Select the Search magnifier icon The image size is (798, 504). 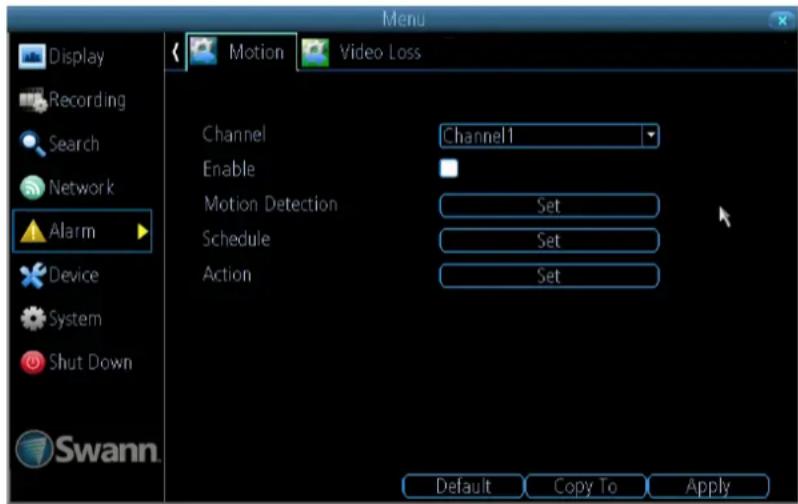click(33, 144)
